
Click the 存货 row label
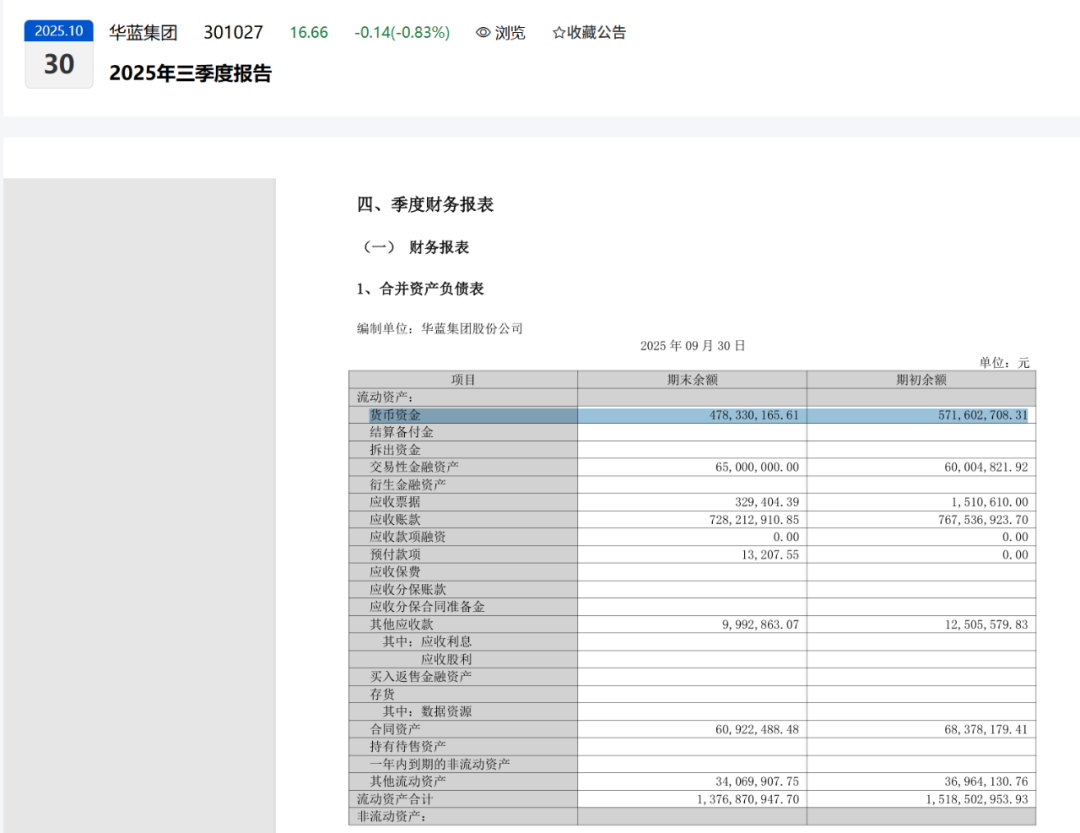[382, 695]
